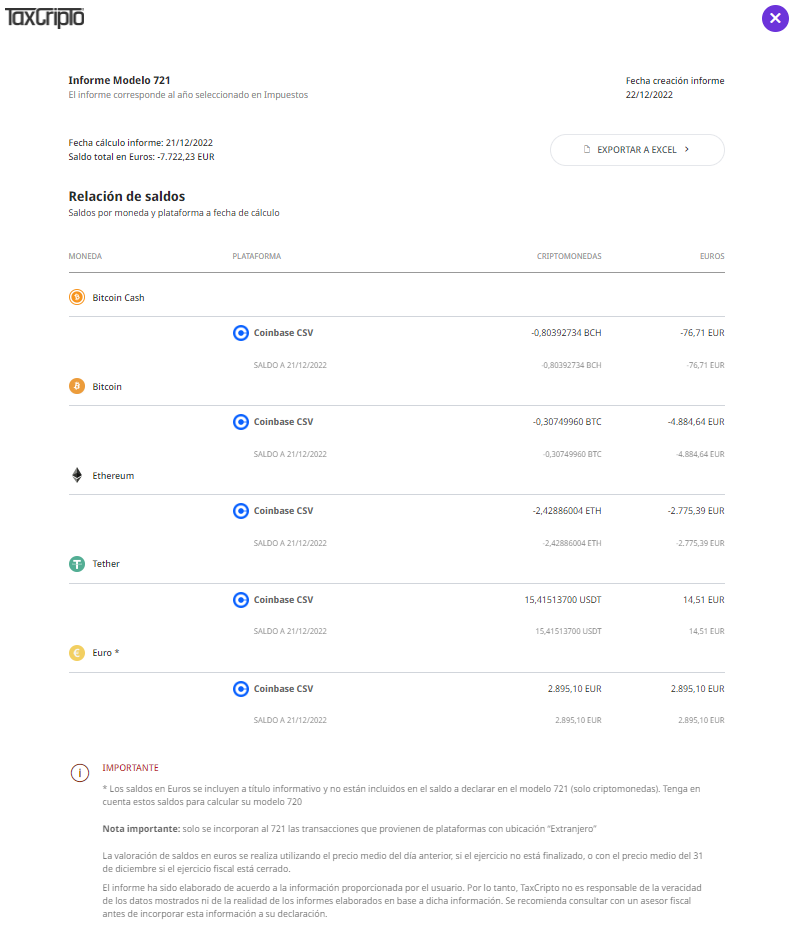The height and width of the screenshot is (928, 799).
Task: Click the TaxCripto logo
Action: (44, 18)
